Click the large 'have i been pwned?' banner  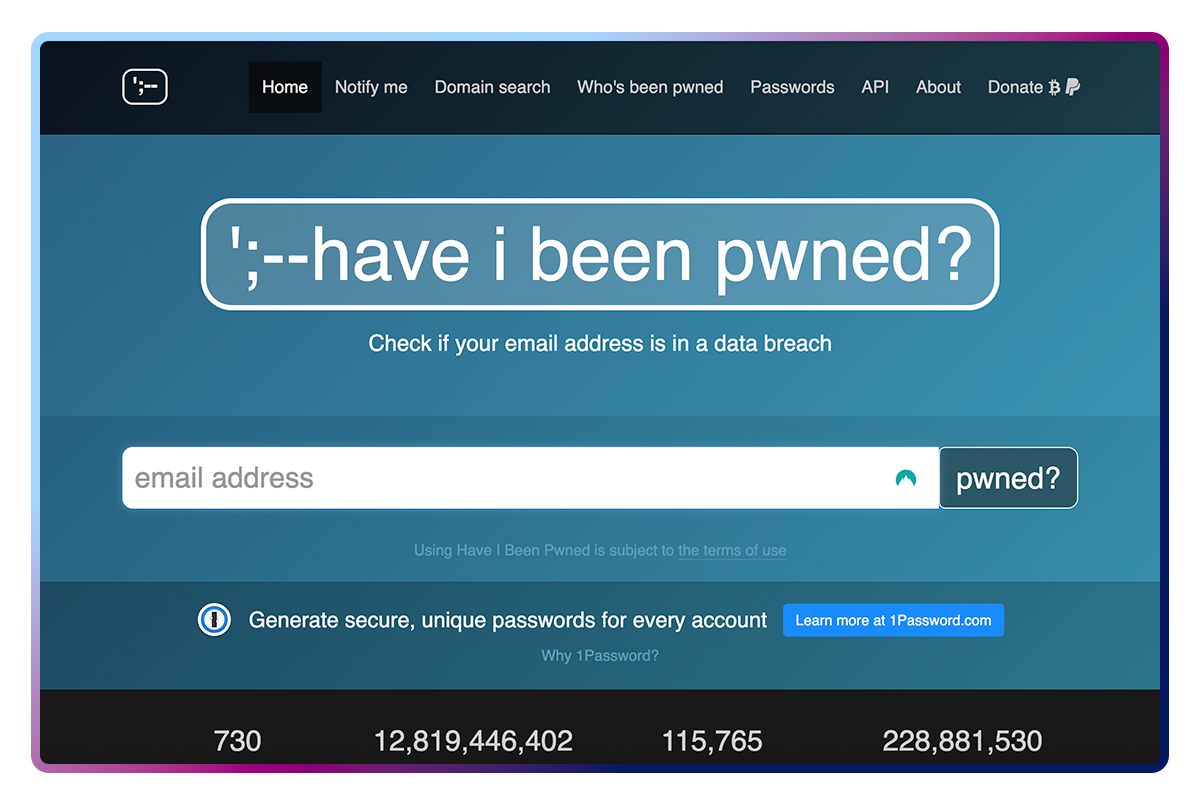point(600,255)
